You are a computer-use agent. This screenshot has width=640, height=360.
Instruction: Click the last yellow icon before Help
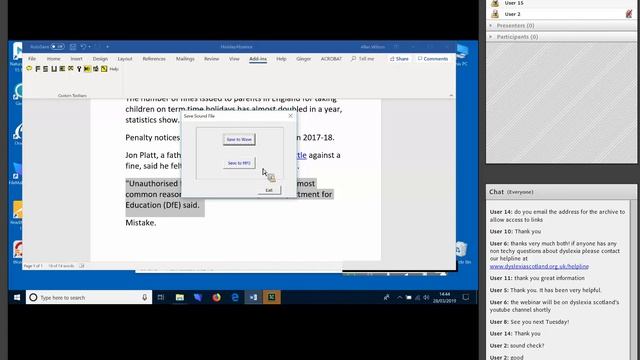tap(104, 69)
